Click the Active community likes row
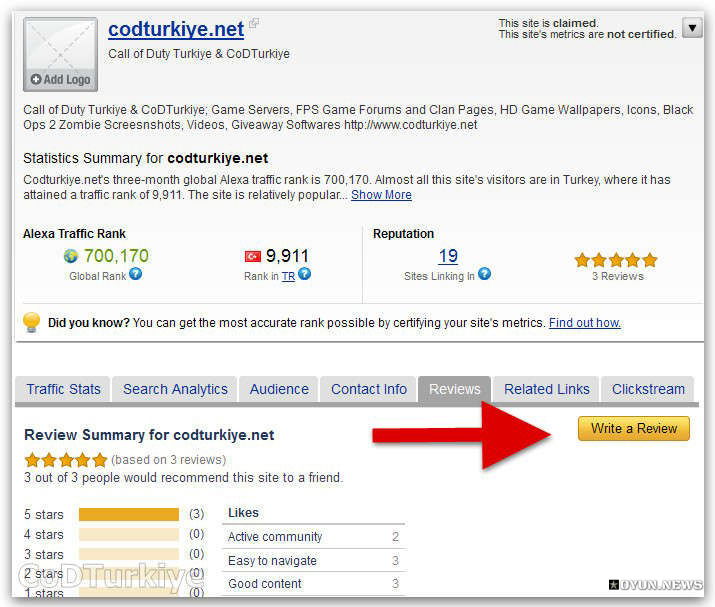This screenshot has height=607, width=715. coord(314,537)
